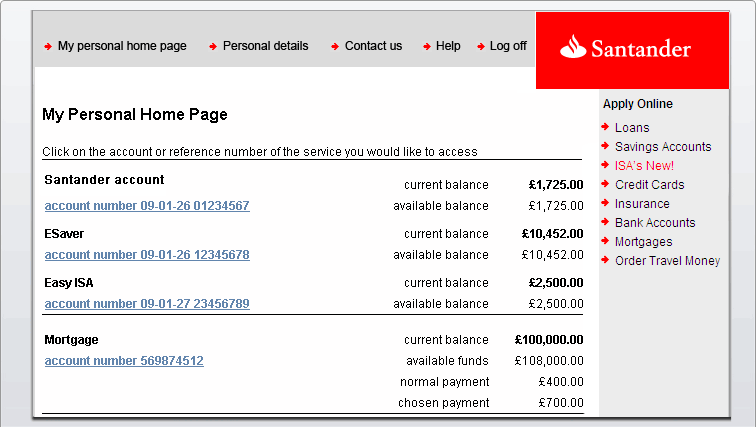Click the red arrow beside Help
This screenshot has width=756, height=427.
pos(427,47)
